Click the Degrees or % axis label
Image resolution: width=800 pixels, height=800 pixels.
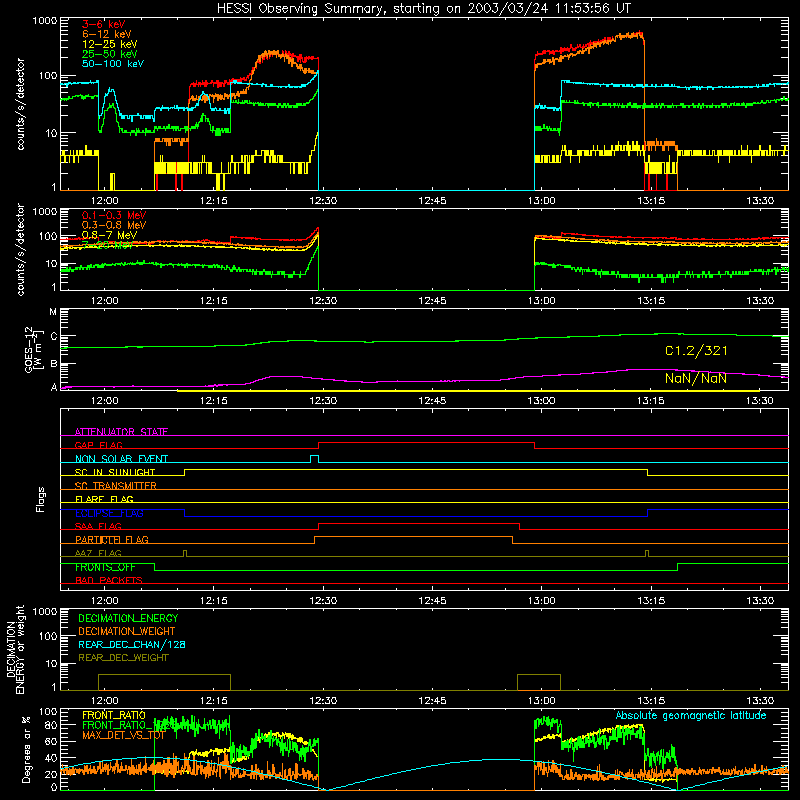[26, 750]
